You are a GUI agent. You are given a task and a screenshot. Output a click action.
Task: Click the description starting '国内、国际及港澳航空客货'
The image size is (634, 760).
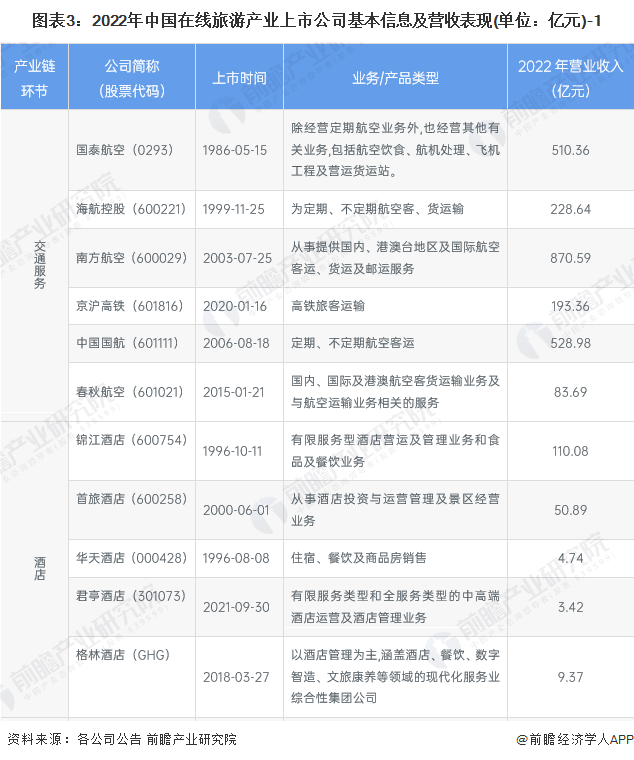[x=395, y=392]
